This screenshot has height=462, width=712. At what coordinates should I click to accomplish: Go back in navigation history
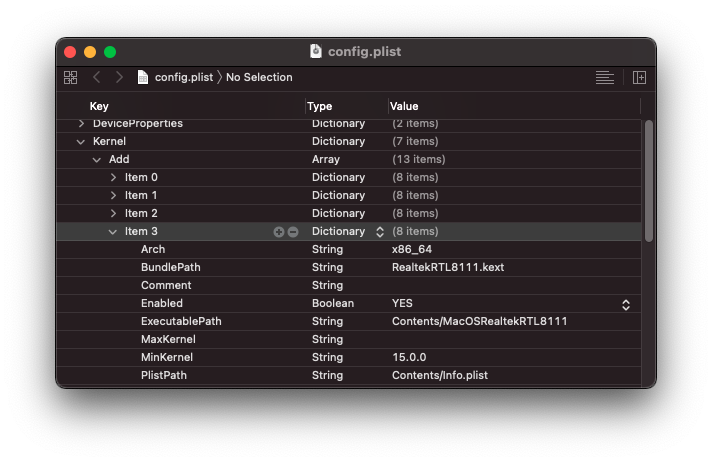[x=97, y=77]
